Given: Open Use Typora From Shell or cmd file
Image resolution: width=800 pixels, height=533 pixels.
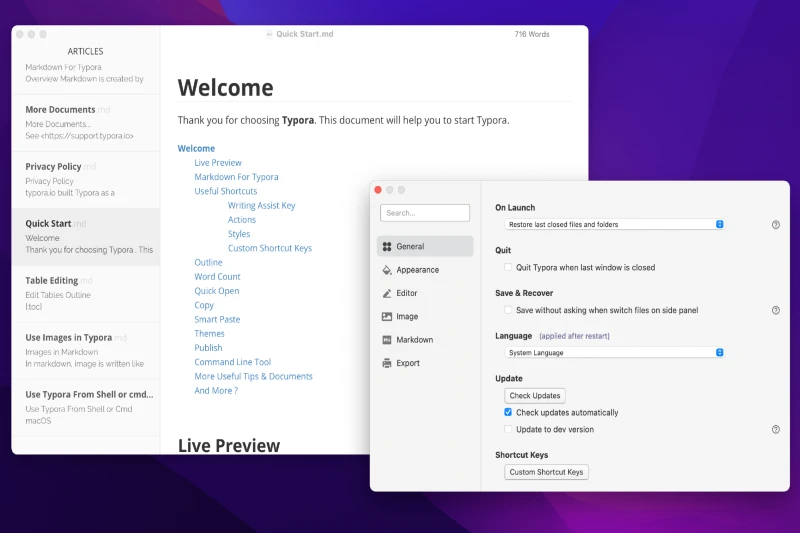Looking at the screenshot, I should coord(86,408).
